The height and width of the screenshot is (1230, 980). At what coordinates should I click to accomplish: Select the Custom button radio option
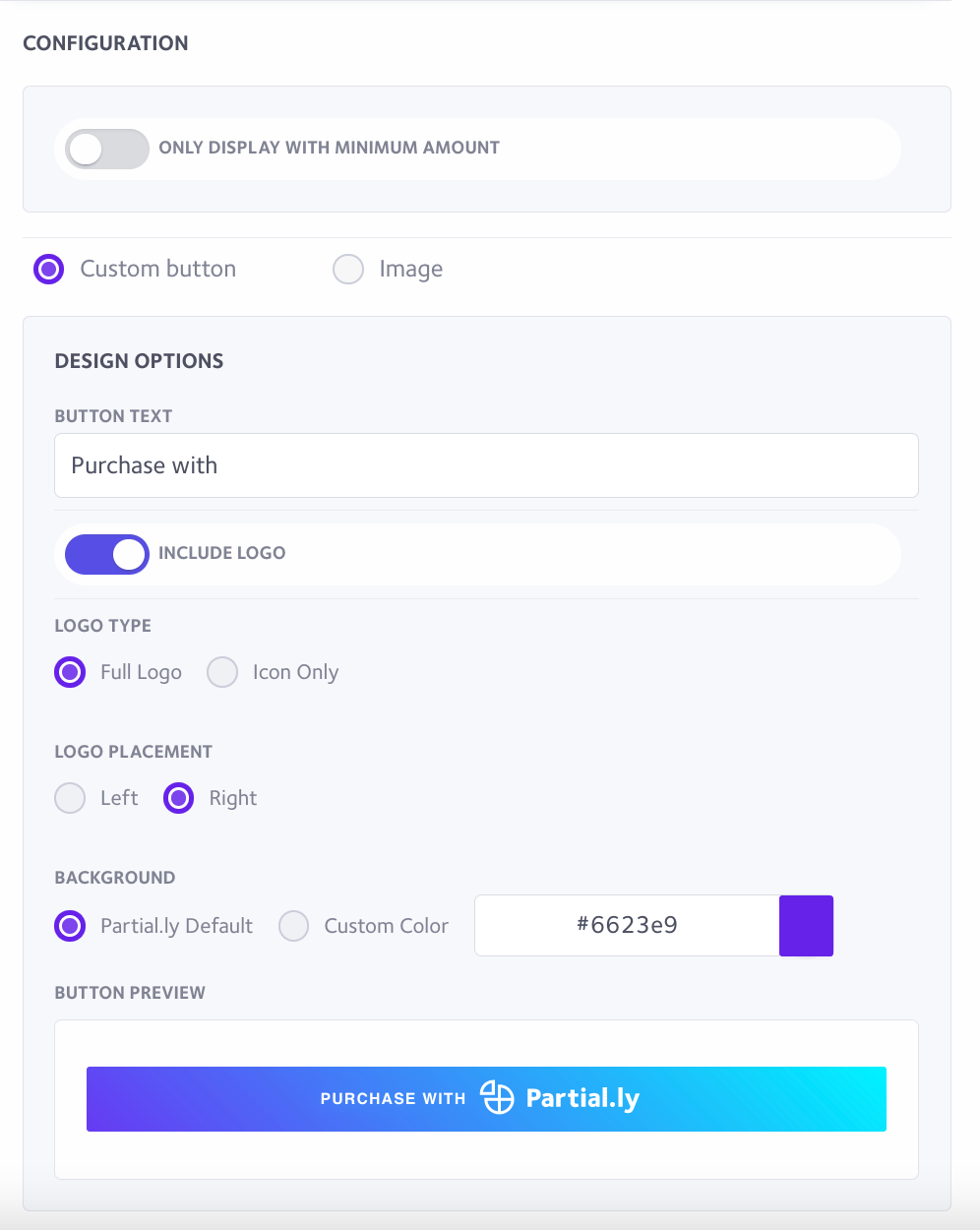coord(48,269)
